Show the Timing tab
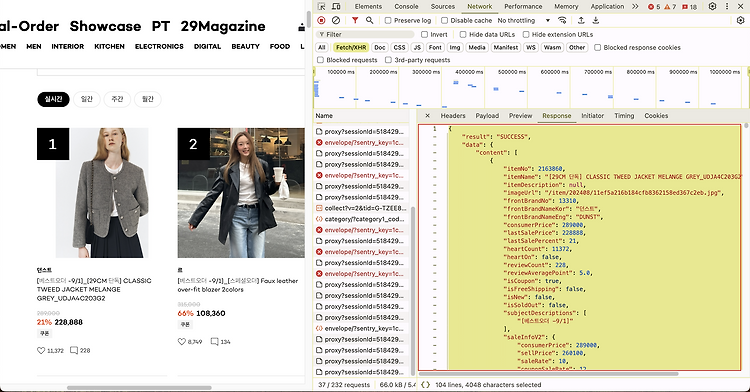Image resolution: width=750 pixels, height=392 pixels. 624,116
